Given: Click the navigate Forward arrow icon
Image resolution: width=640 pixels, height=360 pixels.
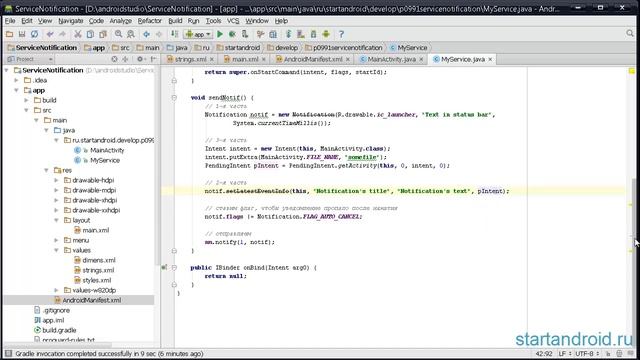Looking at the screenshot, I should tap(159, 34).
